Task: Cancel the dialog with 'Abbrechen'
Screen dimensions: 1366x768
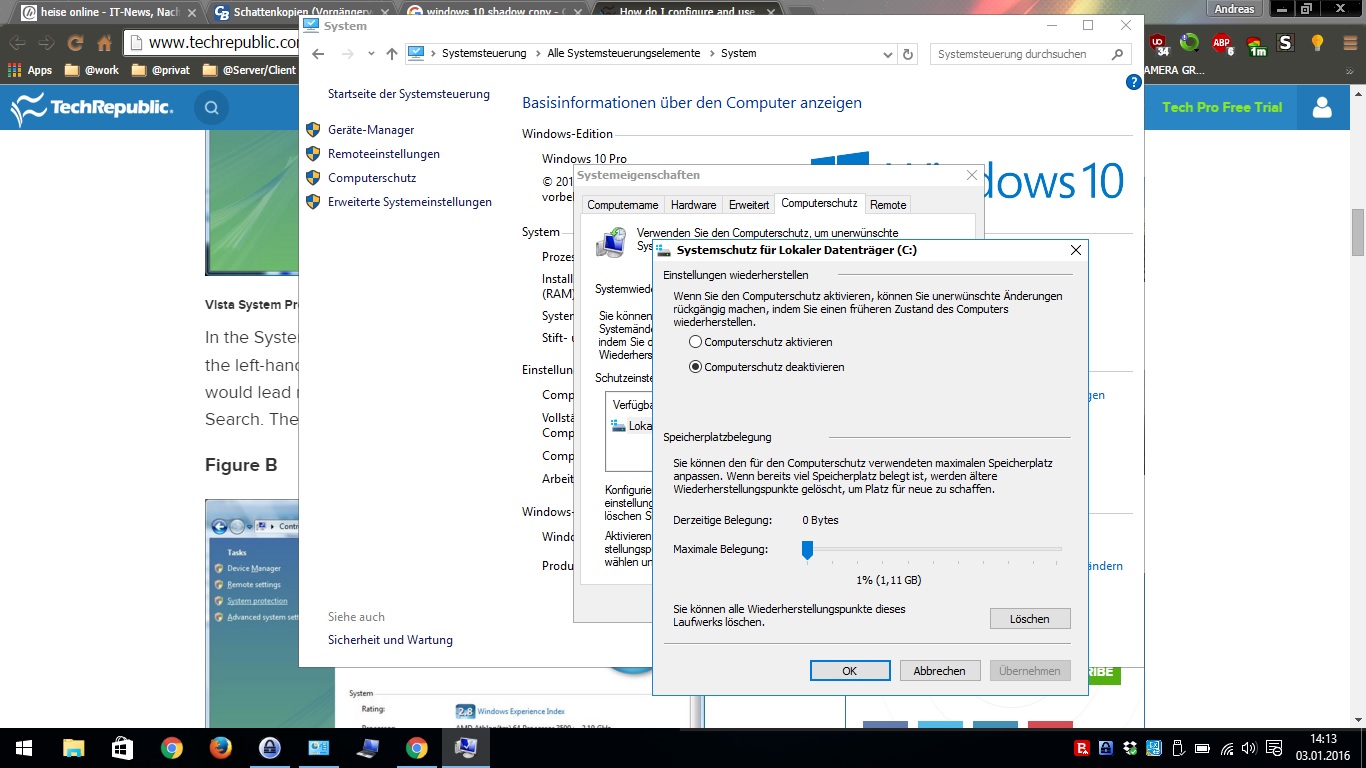Action: coord(940,671)
